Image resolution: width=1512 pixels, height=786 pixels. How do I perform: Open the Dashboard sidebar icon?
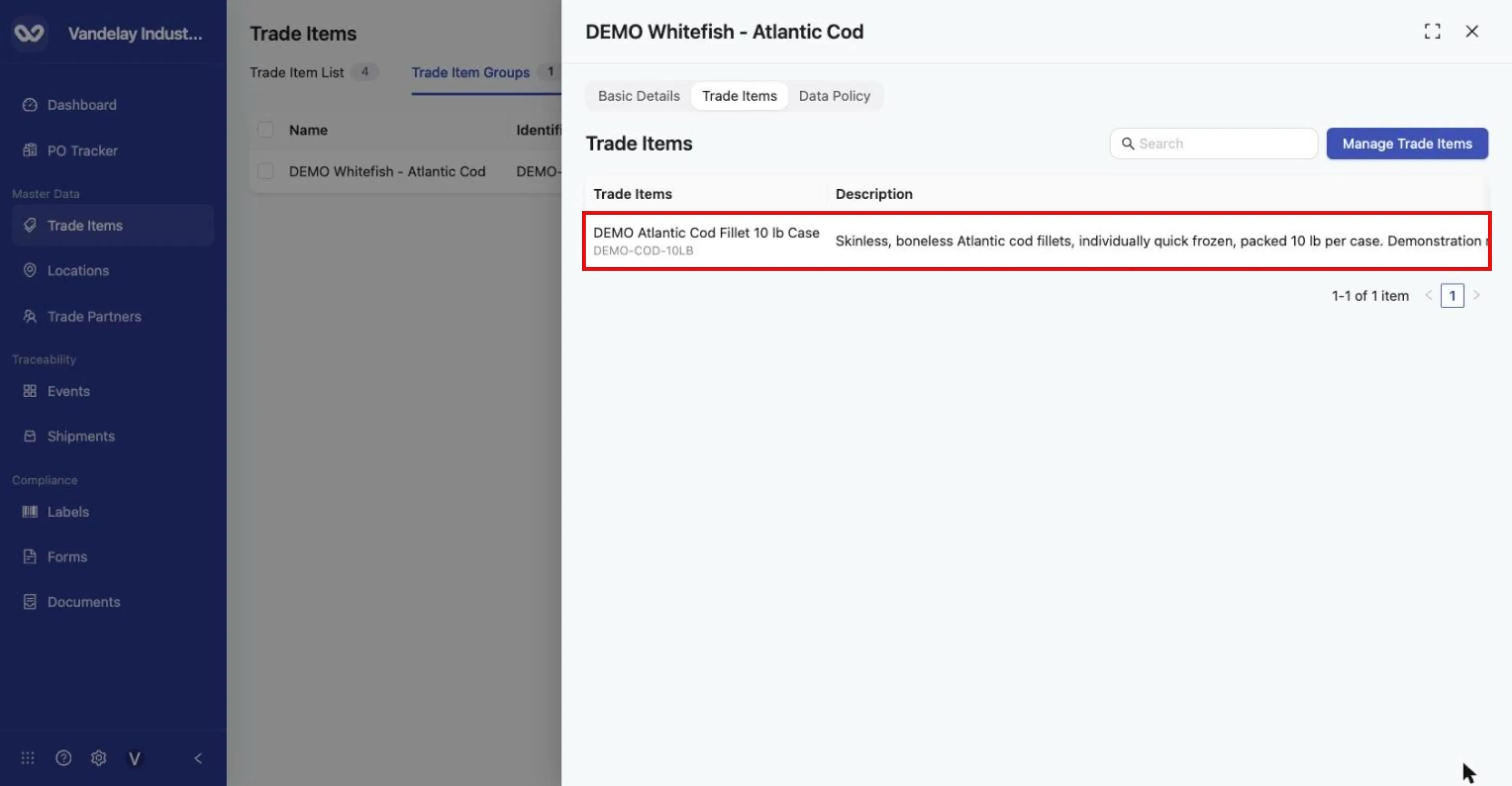pyautogui.click(x=30, y=105)
